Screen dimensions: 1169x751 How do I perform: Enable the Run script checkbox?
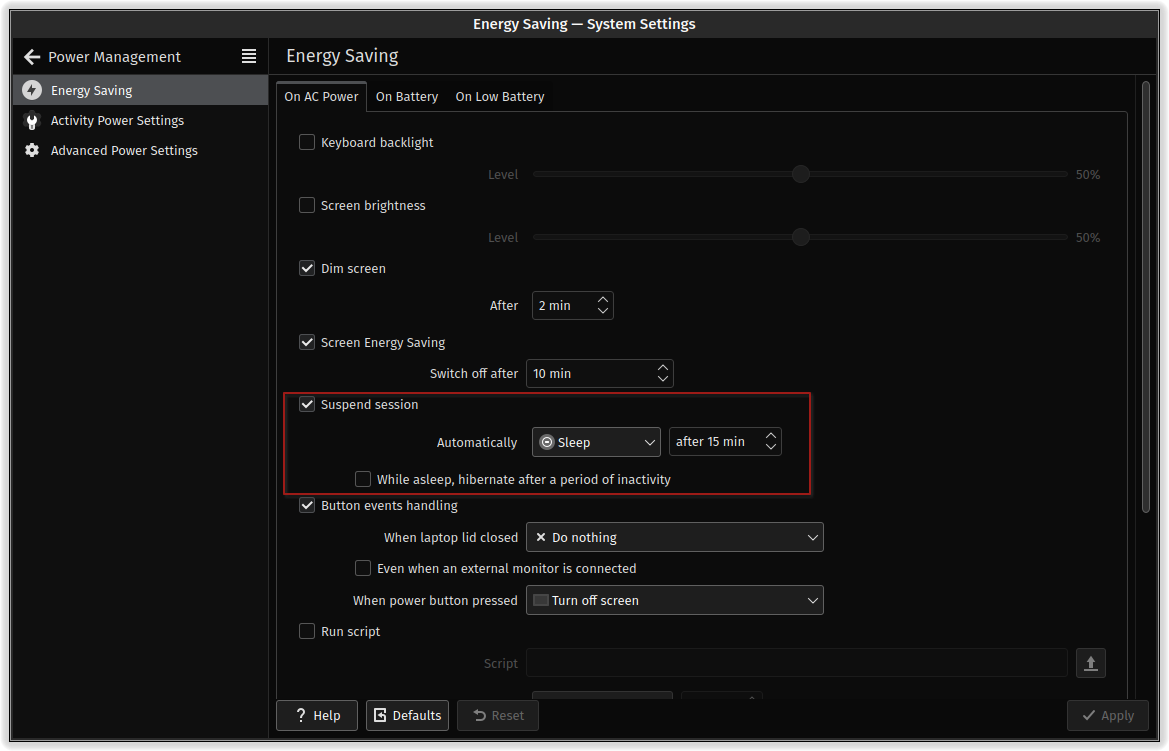pos(306,631)
